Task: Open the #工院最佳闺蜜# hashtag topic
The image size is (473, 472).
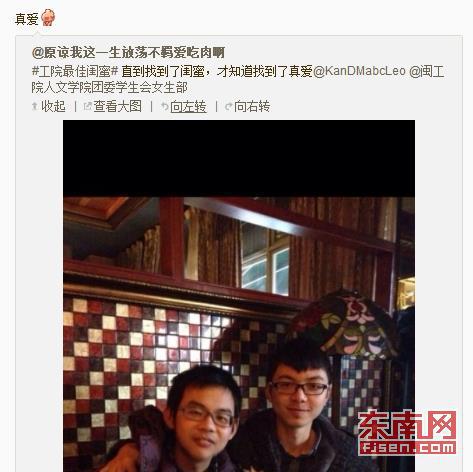Action: point(75,71)
